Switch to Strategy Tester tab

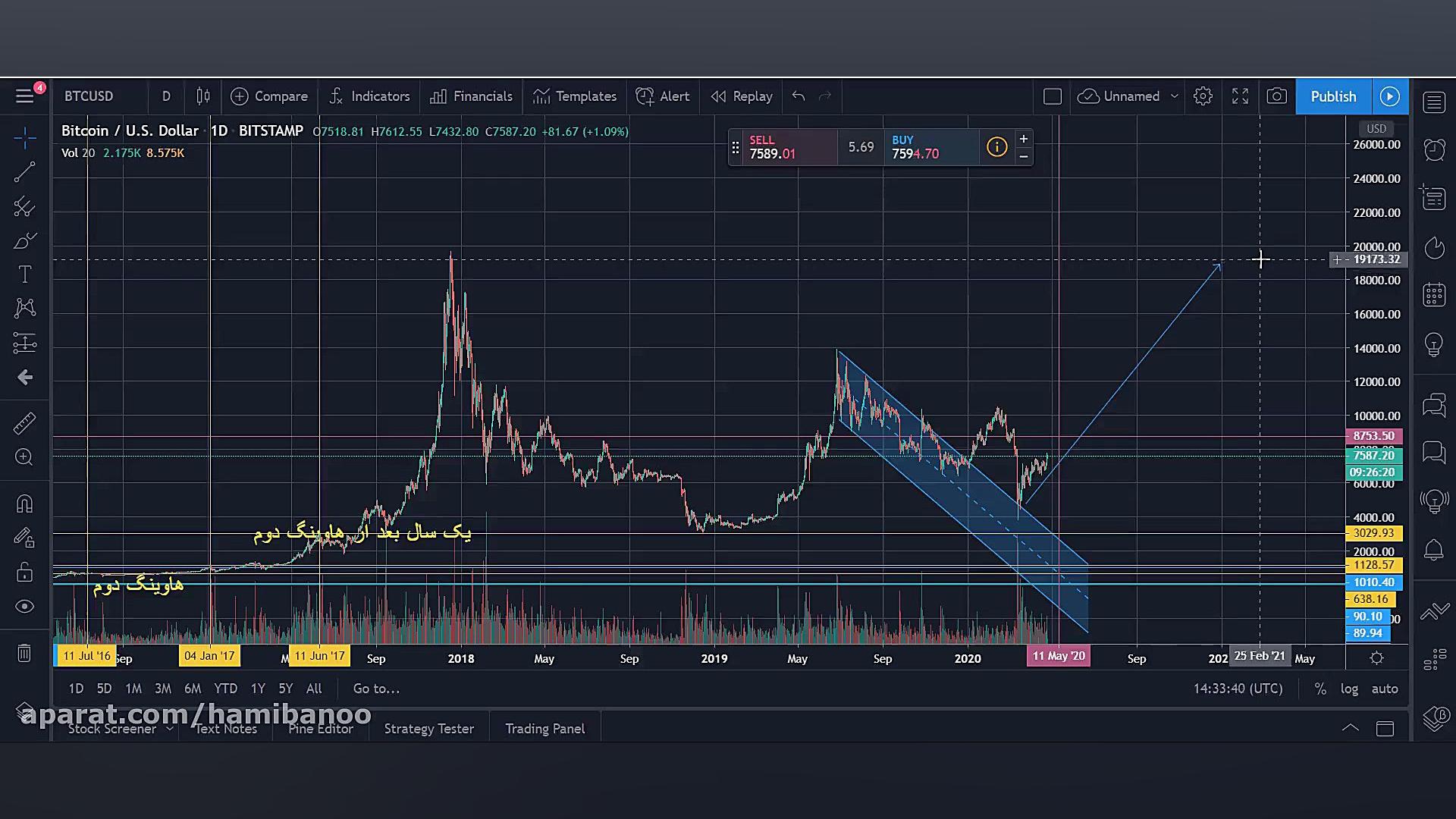[428, 728]
